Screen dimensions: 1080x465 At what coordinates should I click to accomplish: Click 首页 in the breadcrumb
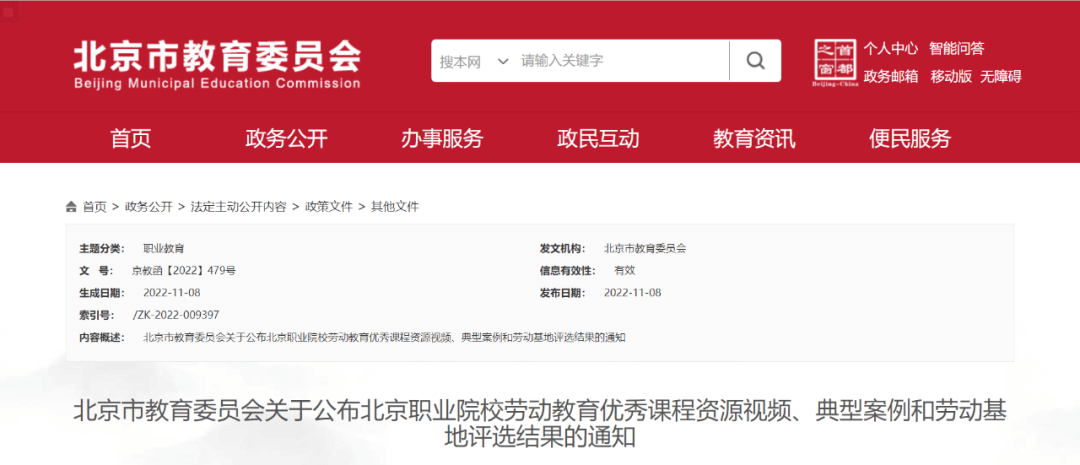(95, 207)
